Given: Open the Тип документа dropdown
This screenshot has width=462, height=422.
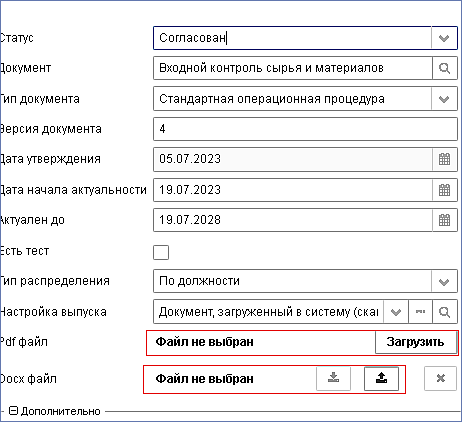Looking at the screenshot, I should tap(444, 99).
